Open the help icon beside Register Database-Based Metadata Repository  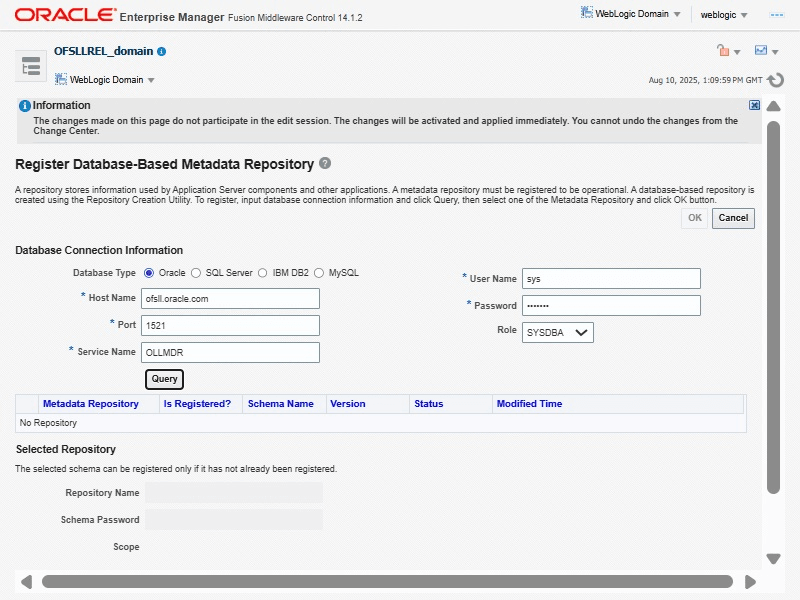(x=325, y=163)
